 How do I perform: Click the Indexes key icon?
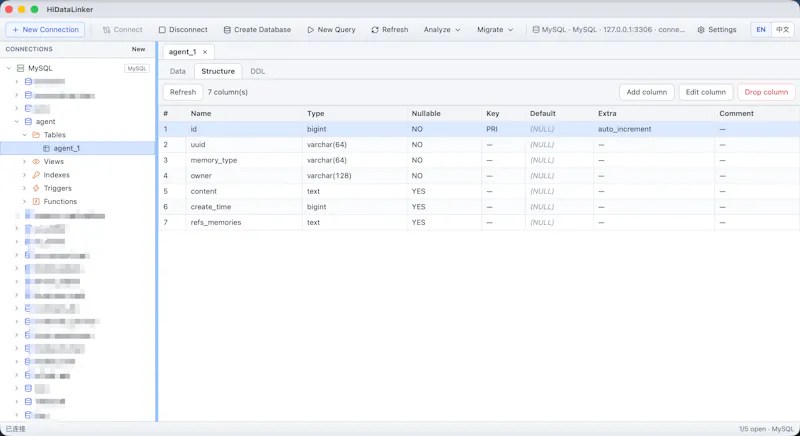36,174
